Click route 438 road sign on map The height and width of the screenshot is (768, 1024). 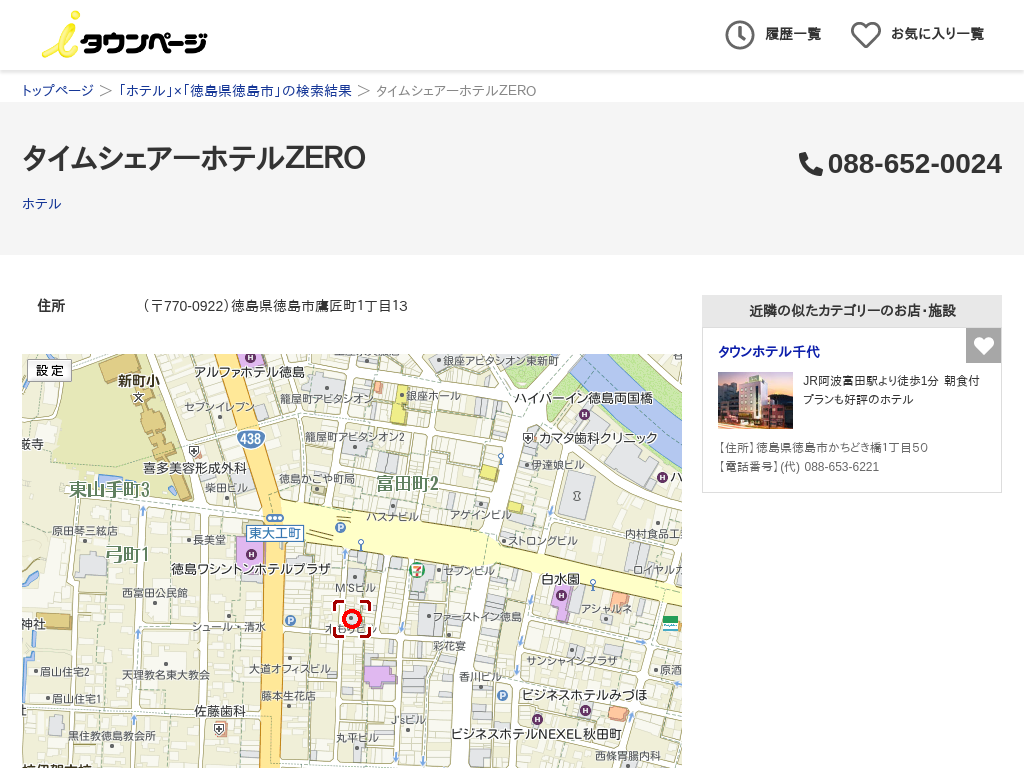[251, 439]
